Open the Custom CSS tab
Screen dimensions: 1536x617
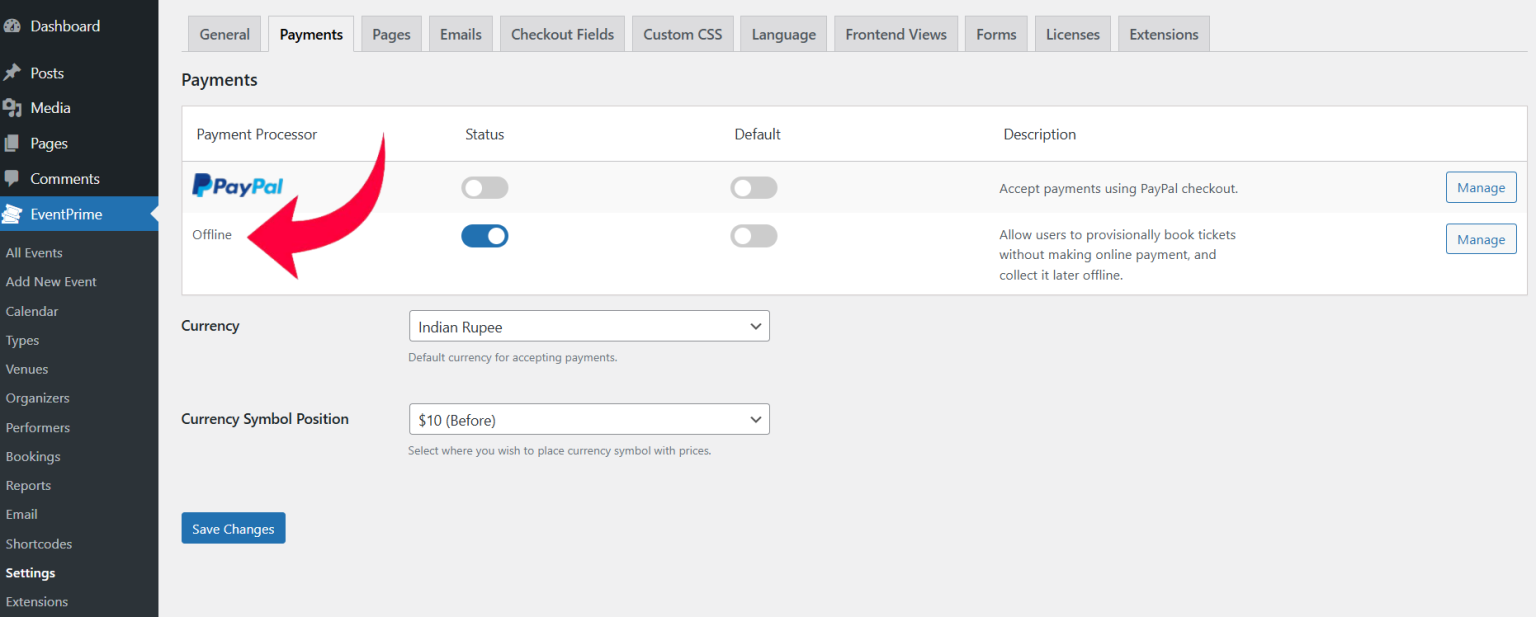[682, 33]
